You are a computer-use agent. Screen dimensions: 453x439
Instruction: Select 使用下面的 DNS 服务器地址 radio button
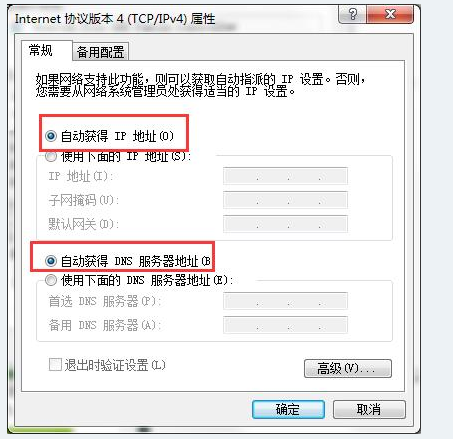tap(51, 280)
